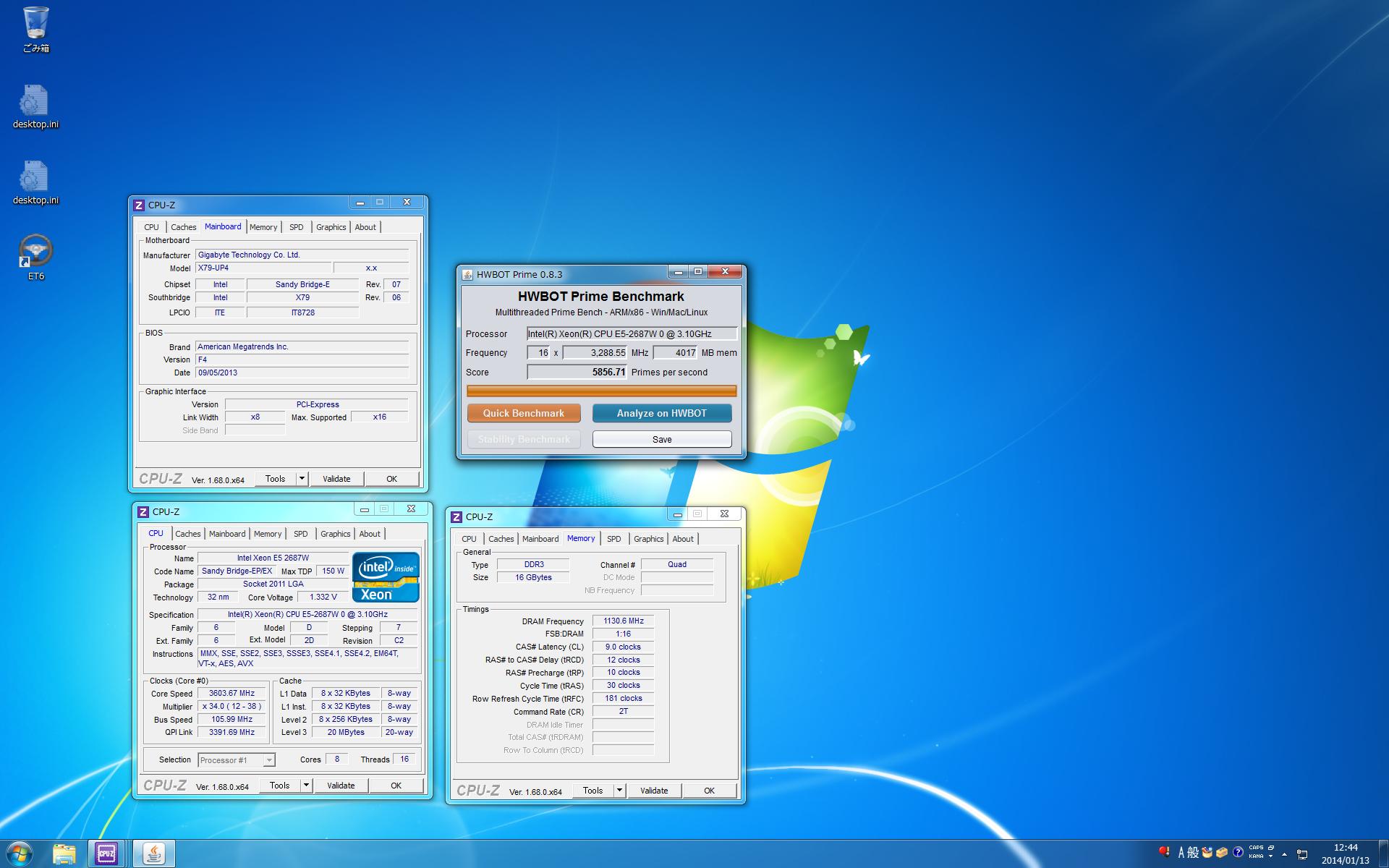Click HWBOT Prime window Java icon
Viewport: 1389px width, 868px height.
tap(467, 275)
